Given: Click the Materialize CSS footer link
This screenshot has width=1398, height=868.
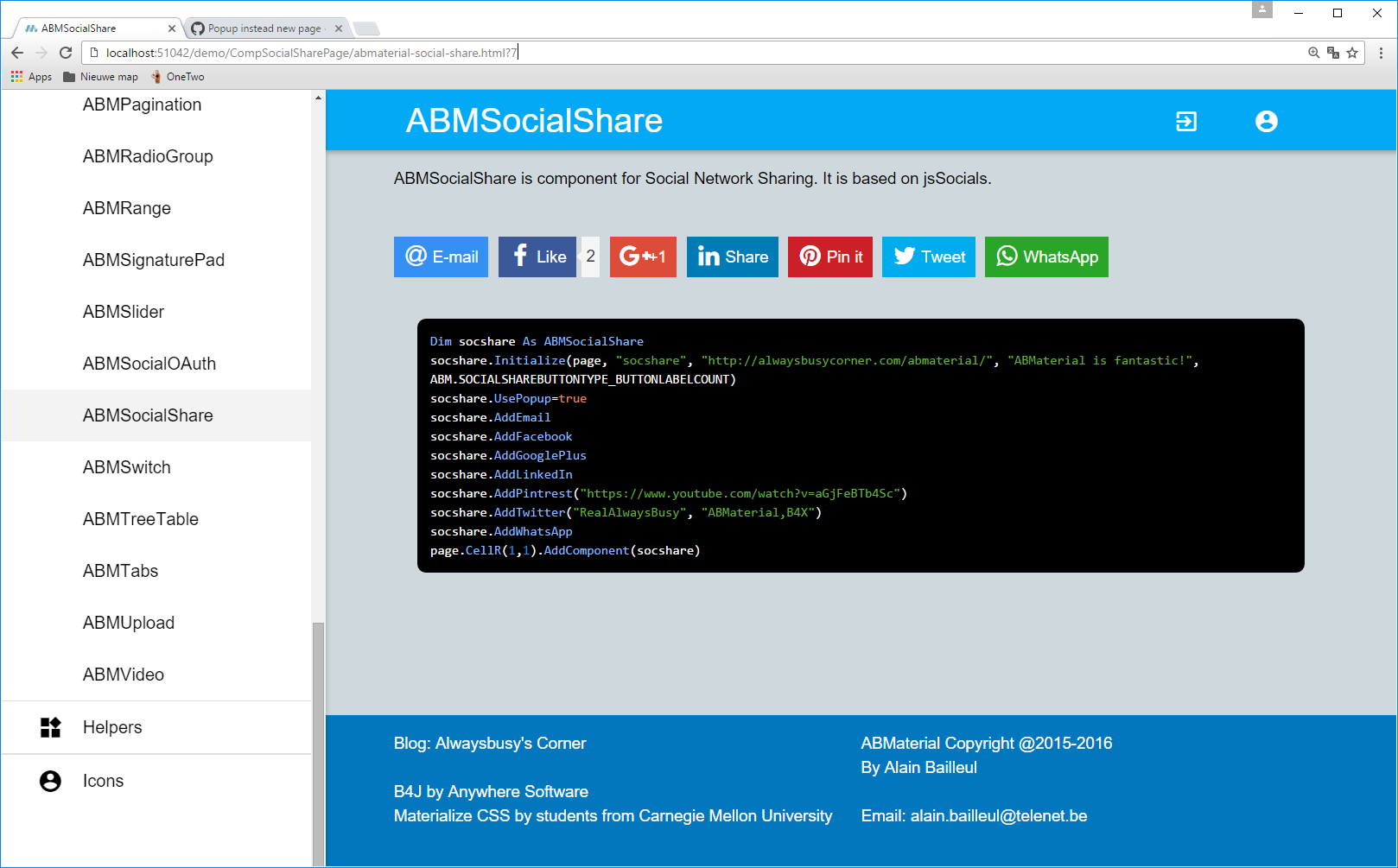Looking at the screenshot, I should click(x=613, y=816).
